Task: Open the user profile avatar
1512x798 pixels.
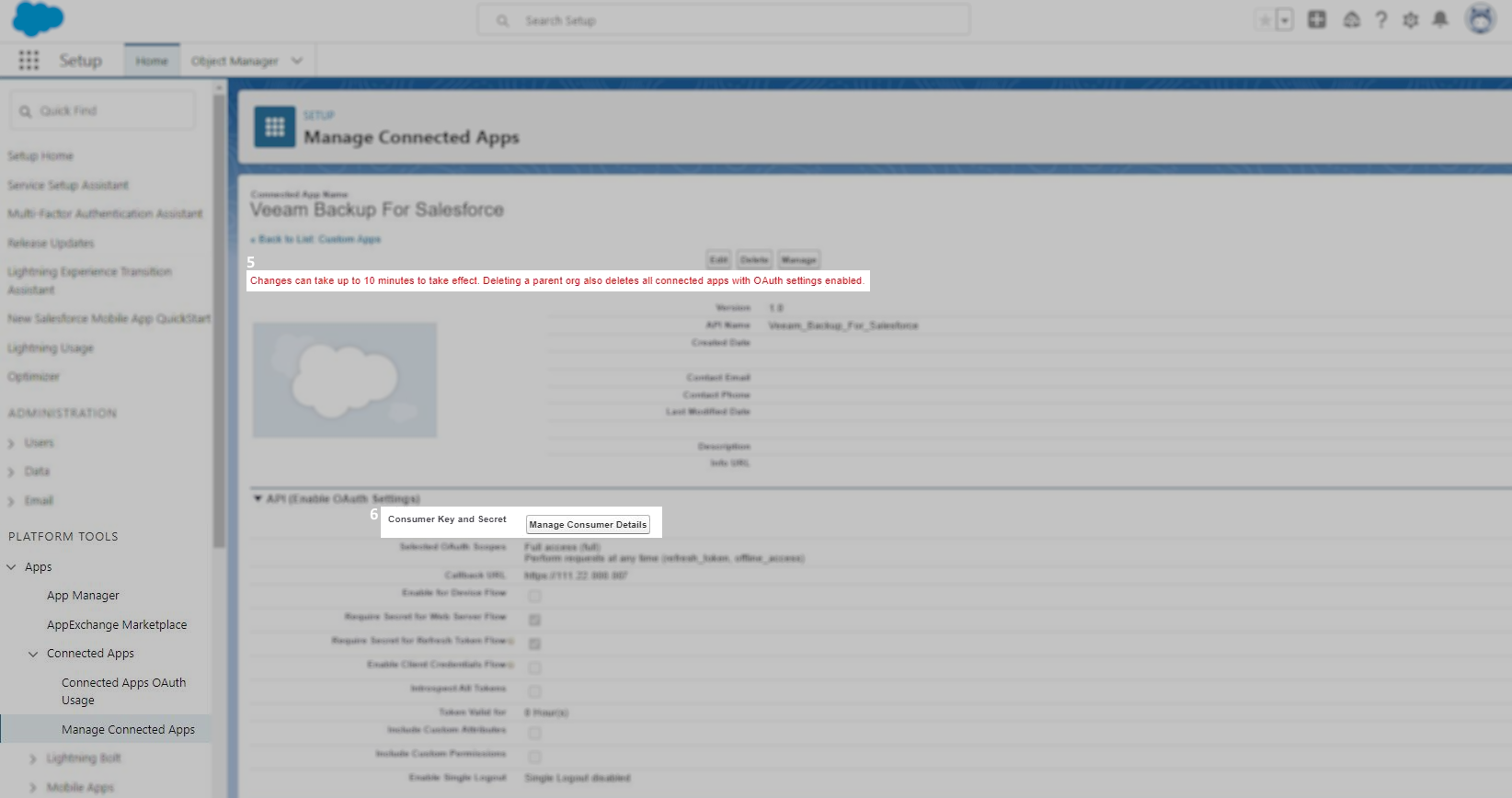Action: [x=1481, y=18]
